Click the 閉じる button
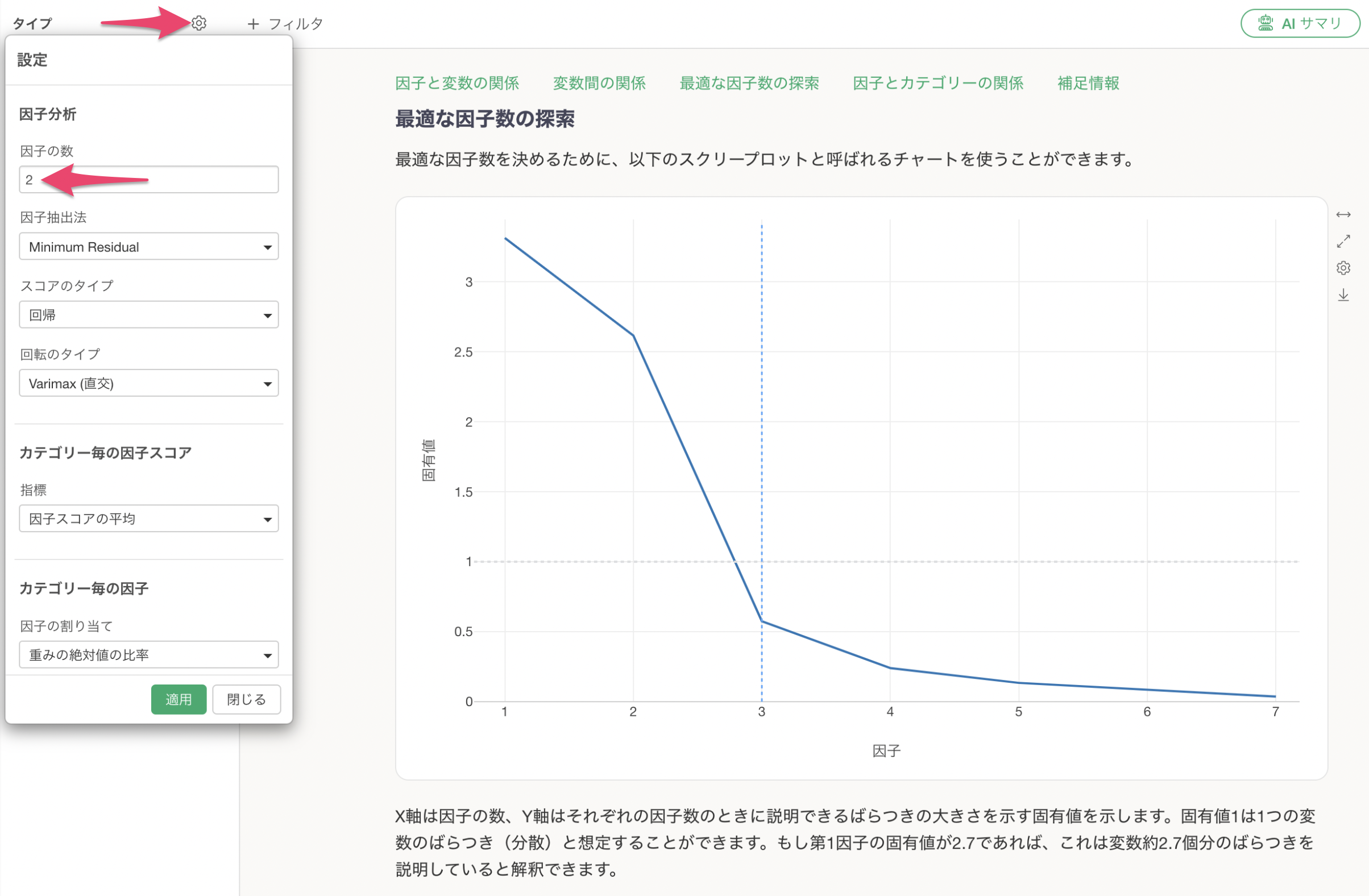1369x896 pixels. click(x=246, y=699)
